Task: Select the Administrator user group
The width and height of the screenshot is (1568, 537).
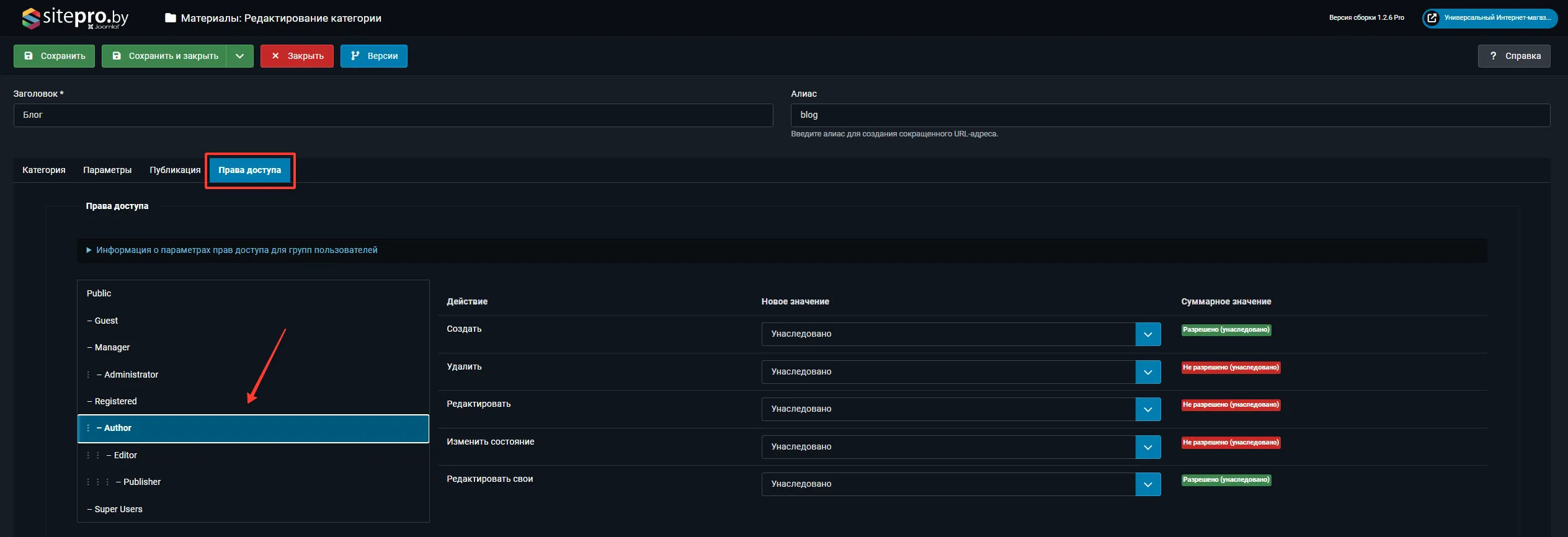Action: tap(131, 375)
